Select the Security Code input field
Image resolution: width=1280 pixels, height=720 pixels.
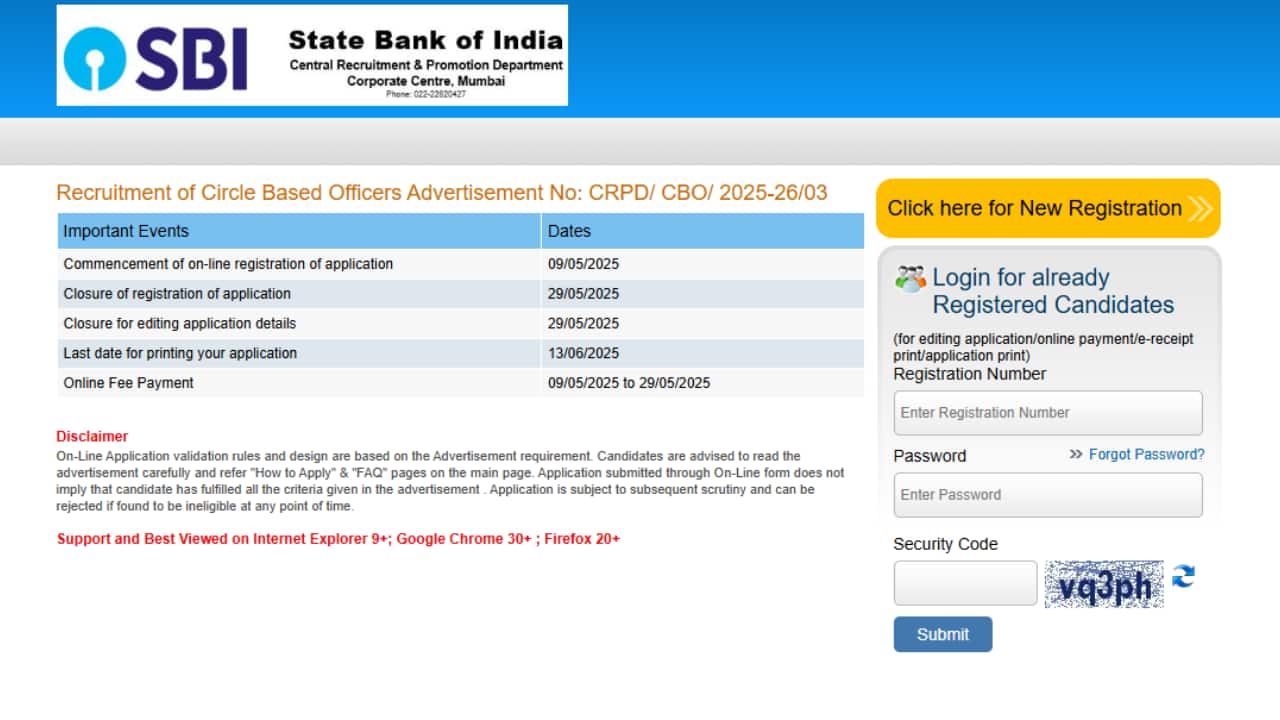[964, 582]
